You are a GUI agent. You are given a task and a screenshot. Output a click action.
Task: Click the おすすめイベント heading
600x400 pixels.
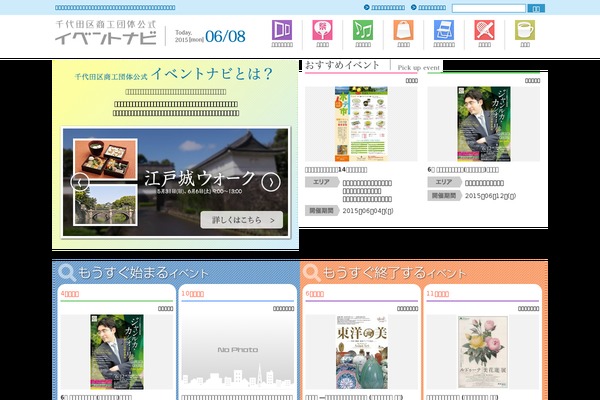pyautogui.click(x=342, y=65)
